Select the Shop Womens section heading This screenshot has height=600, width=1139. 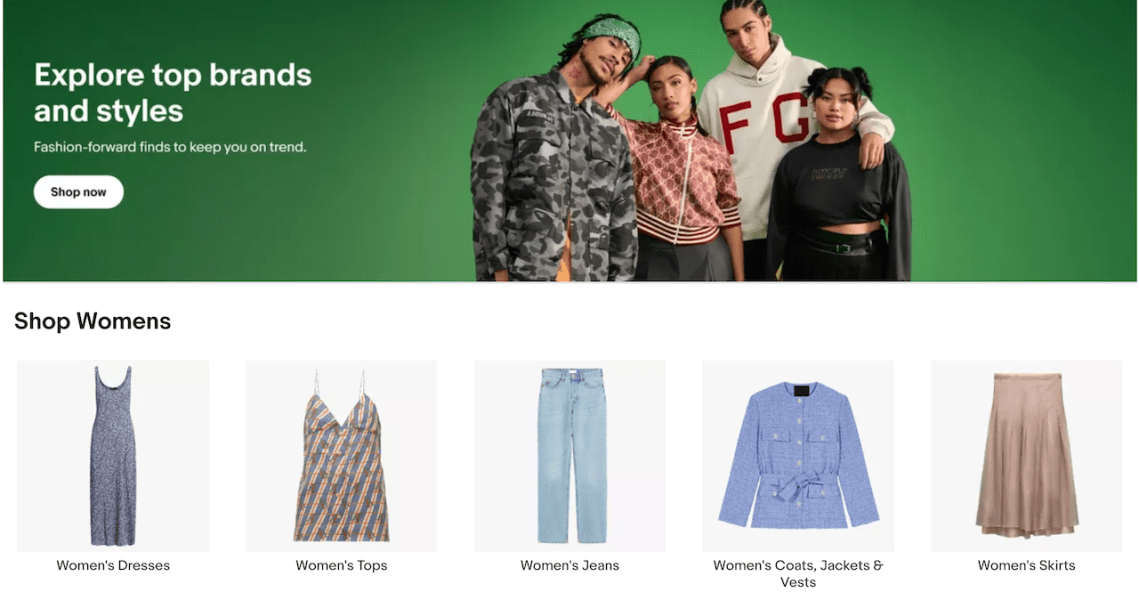coord(92,321)
